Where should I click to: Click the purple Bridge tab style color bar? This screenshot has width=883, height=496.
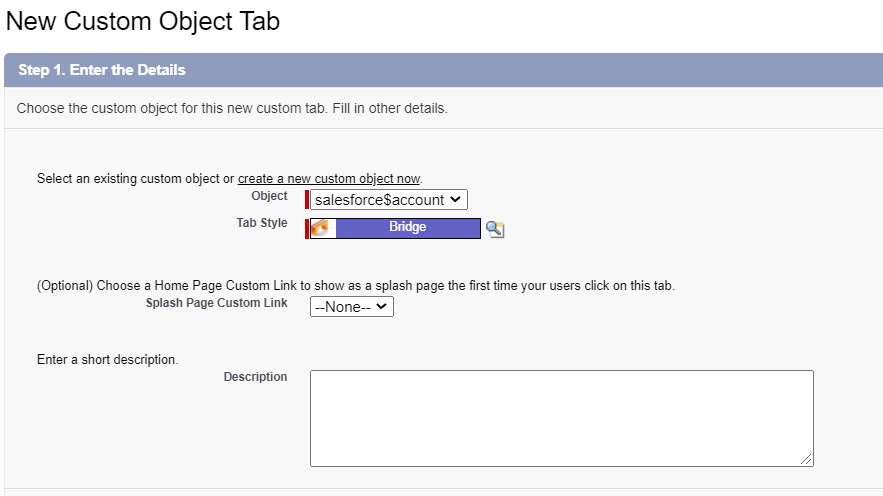[407, 229]
